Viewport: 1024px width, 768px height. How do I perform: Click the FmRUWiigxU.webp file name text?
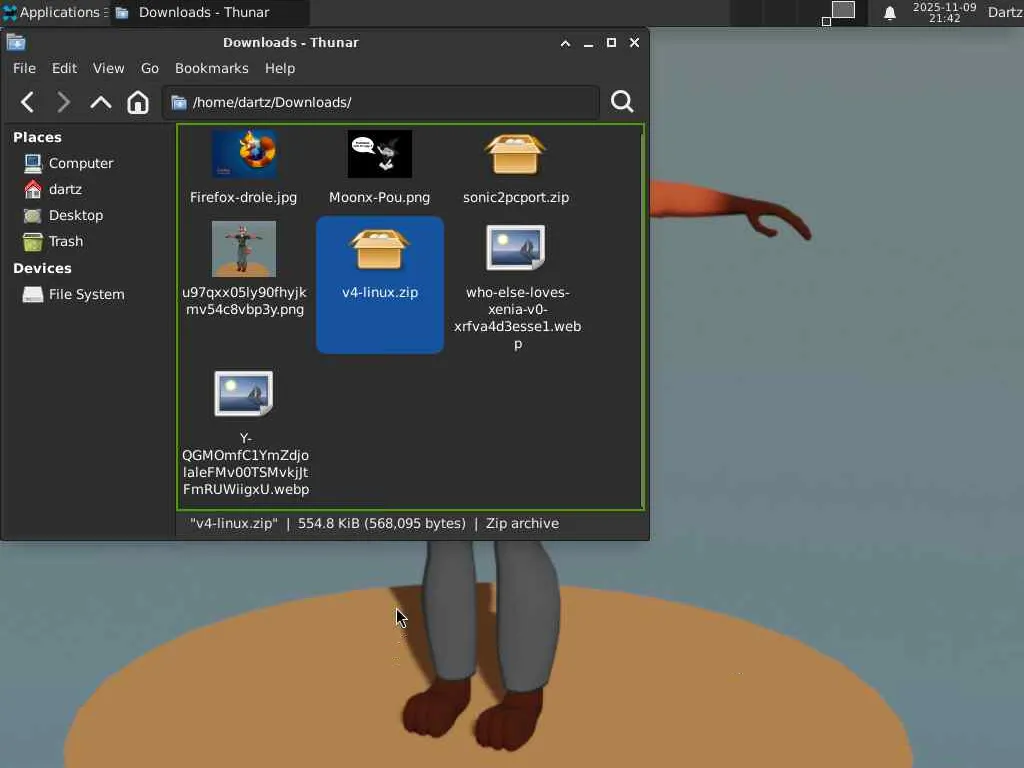(246, 489)
